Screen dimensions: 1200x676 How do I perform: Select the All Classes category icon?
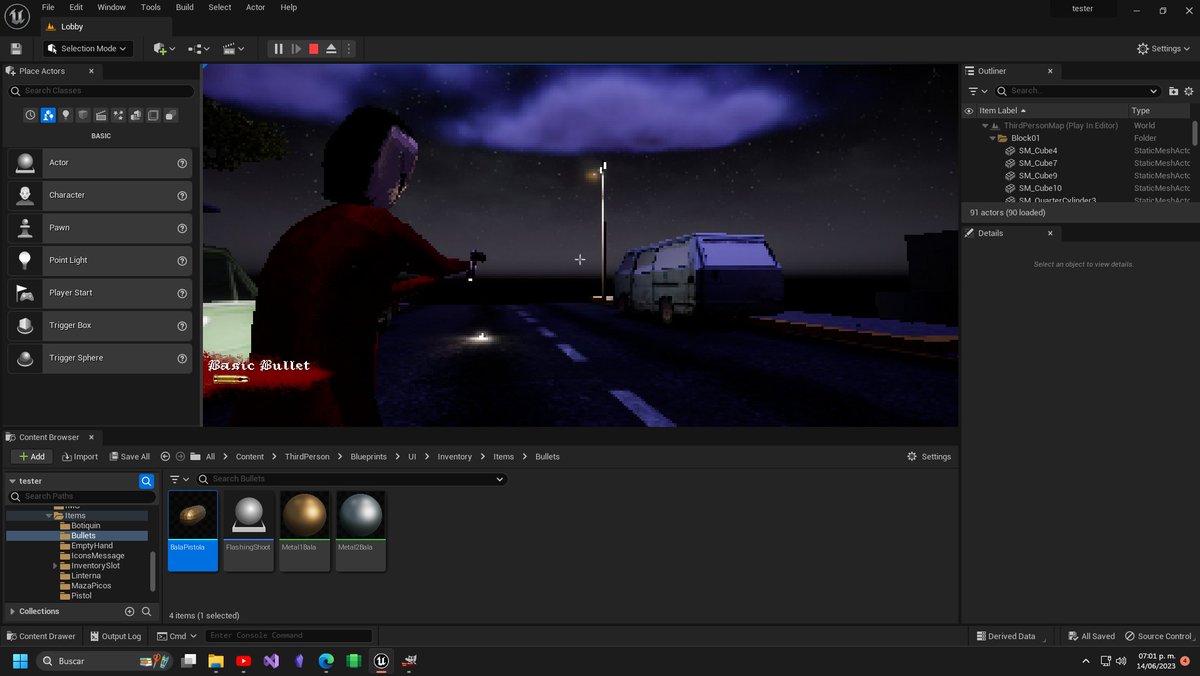(x=171, y=115)
